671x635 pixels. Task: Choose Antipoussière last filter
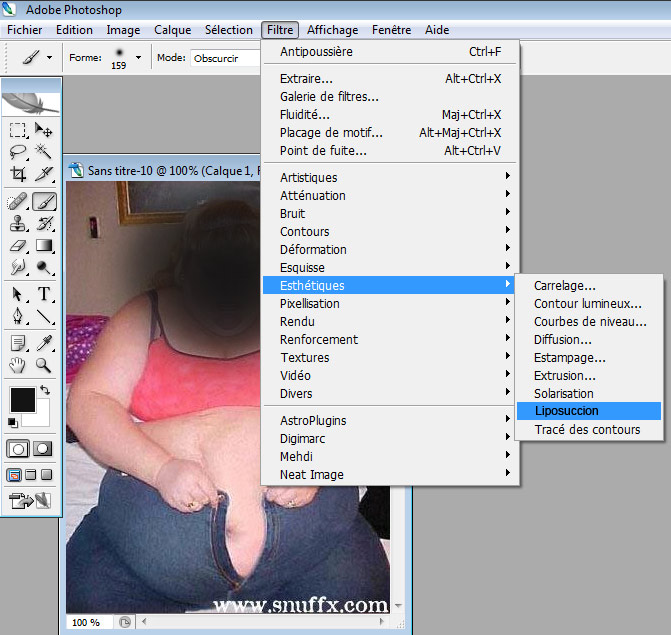coord(389,51)
